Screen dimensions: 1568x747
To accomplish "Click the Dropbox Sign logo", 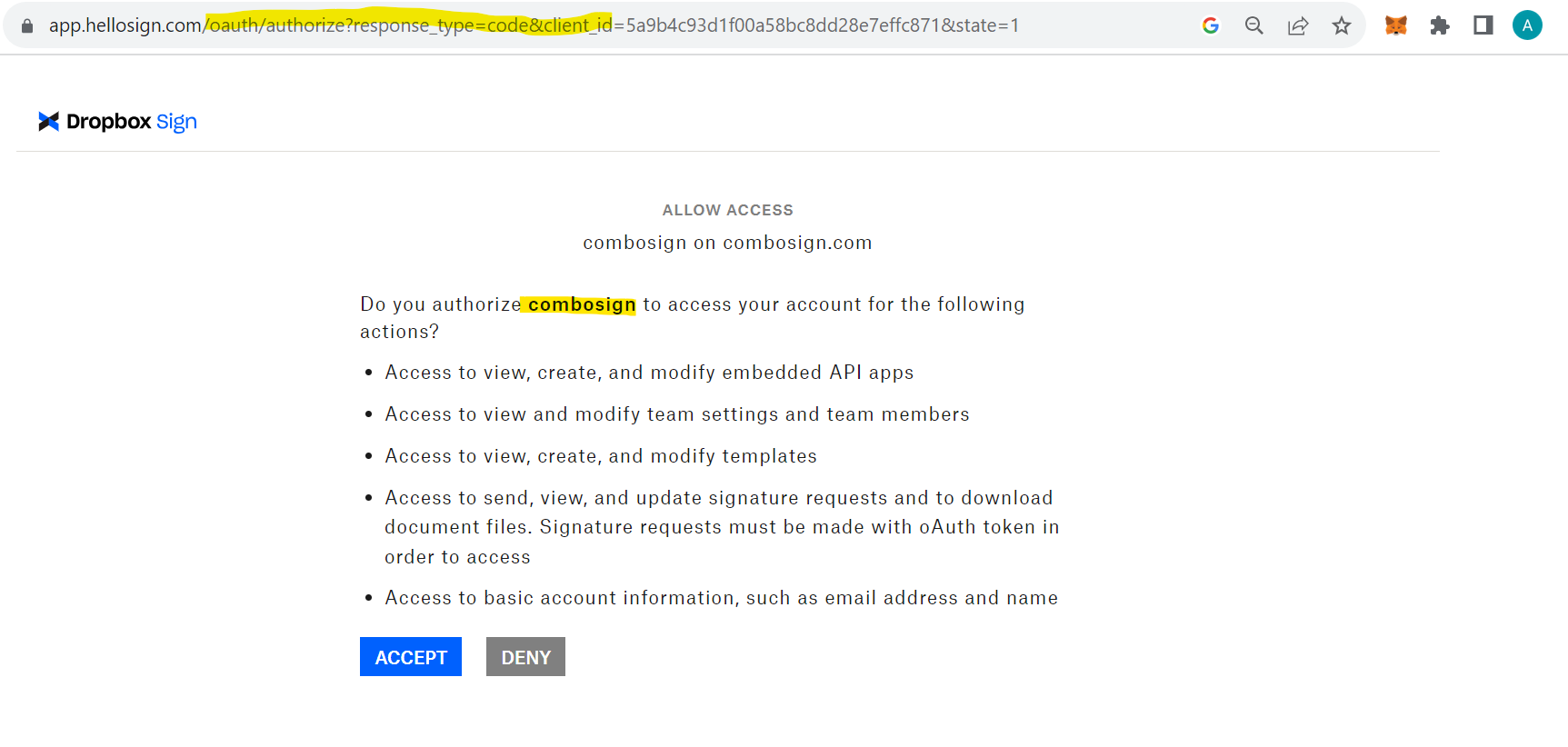I will tap(117, 122).
